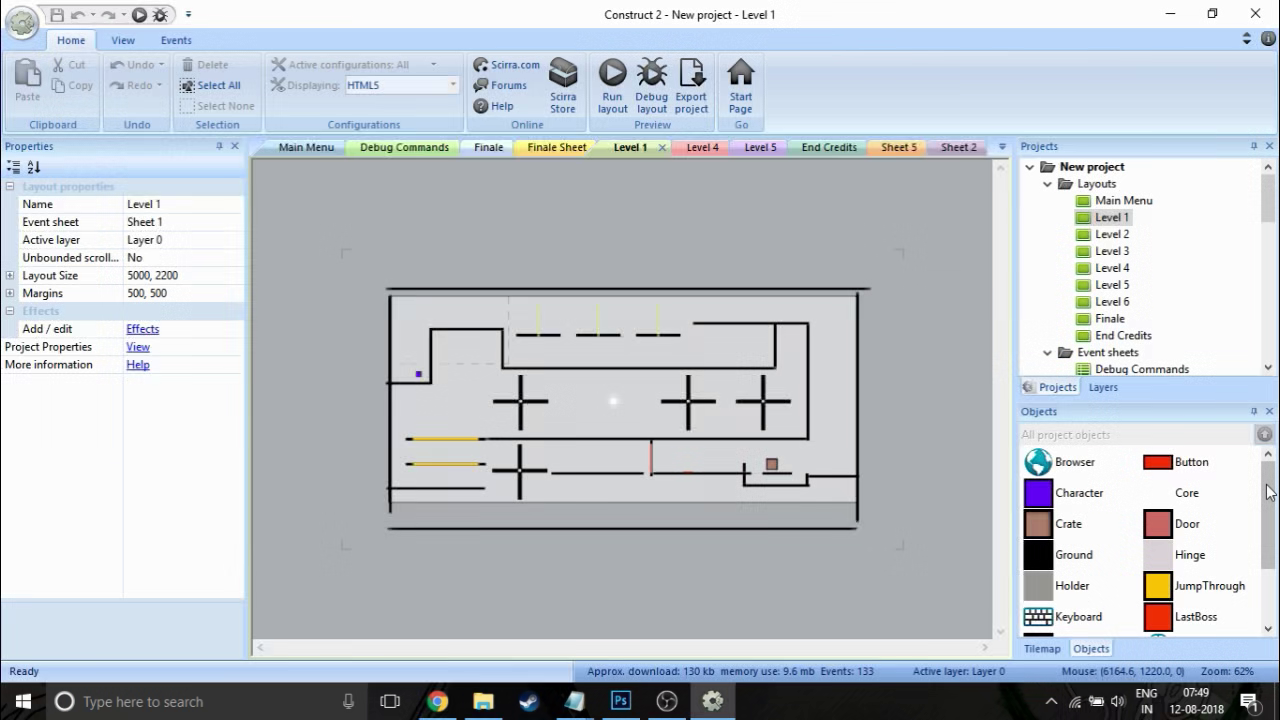Go to the Start Page house icon
This screenshot has height=720, width=1280.
(740, 86)
